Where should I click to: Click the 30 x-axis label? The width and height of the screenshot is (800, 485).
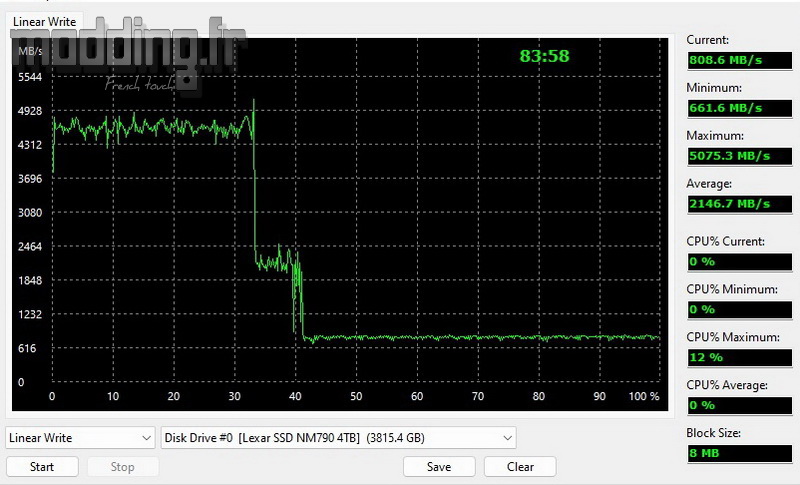tap(234, 396)
